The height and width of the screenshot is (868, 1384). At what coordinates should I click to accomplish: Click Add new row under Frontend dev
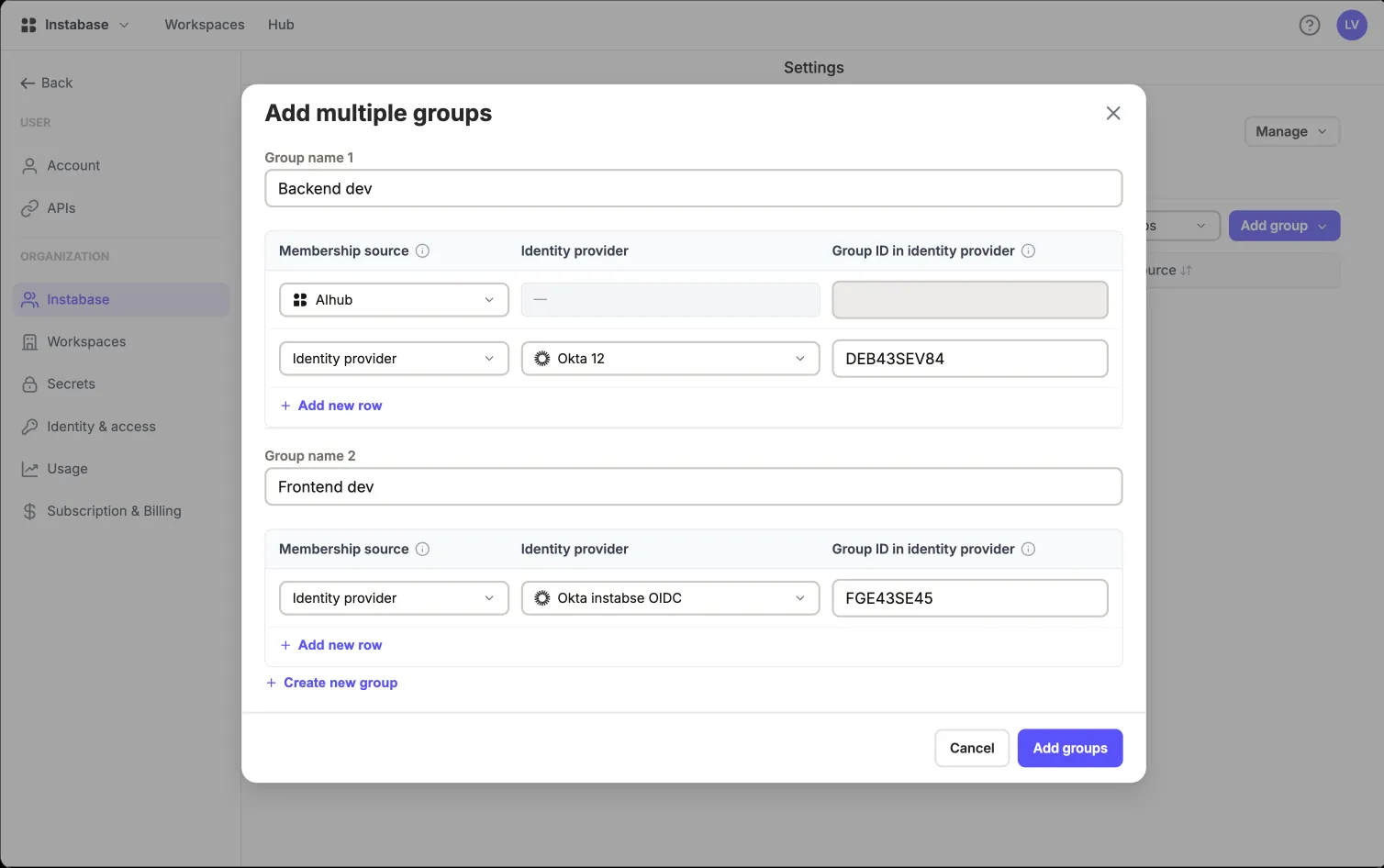tap(331, 645)
